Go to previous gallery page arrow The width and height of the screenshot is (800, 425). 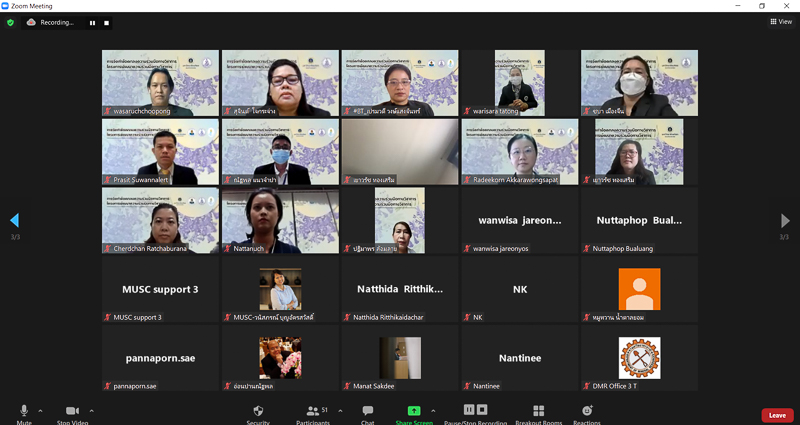14,220
